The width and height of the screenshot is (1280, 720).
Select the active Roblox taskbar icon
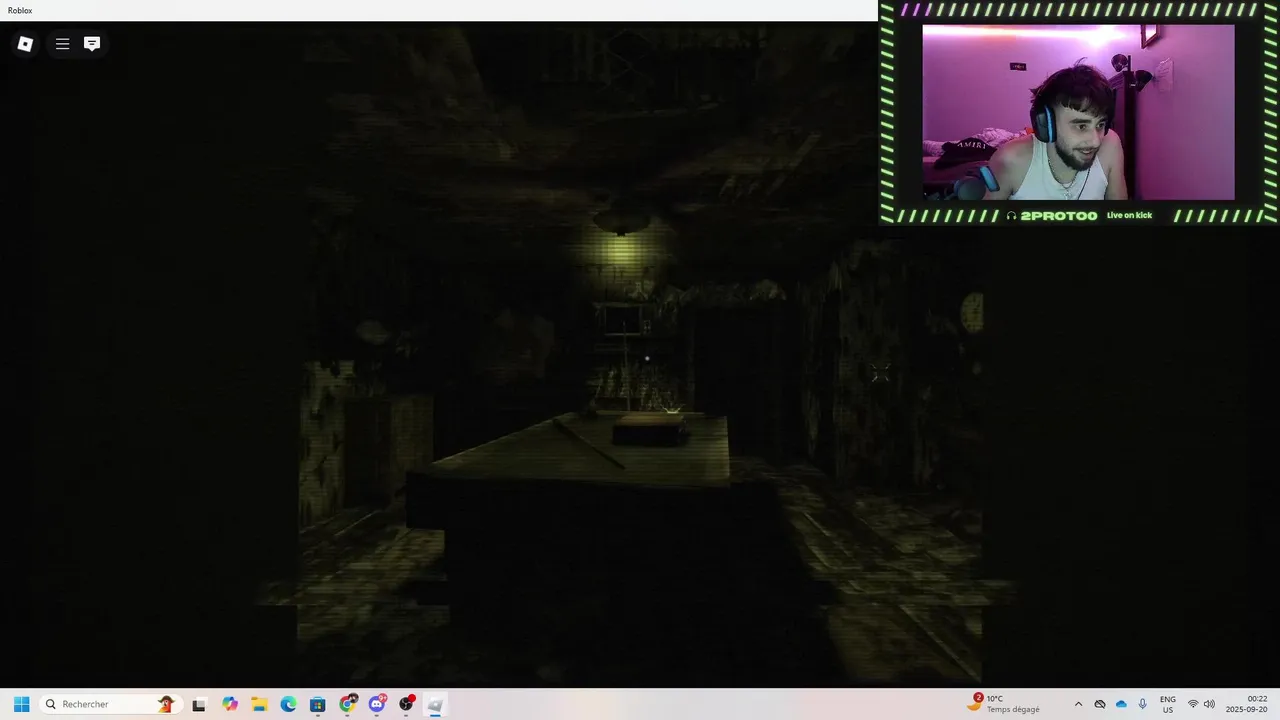435,704
